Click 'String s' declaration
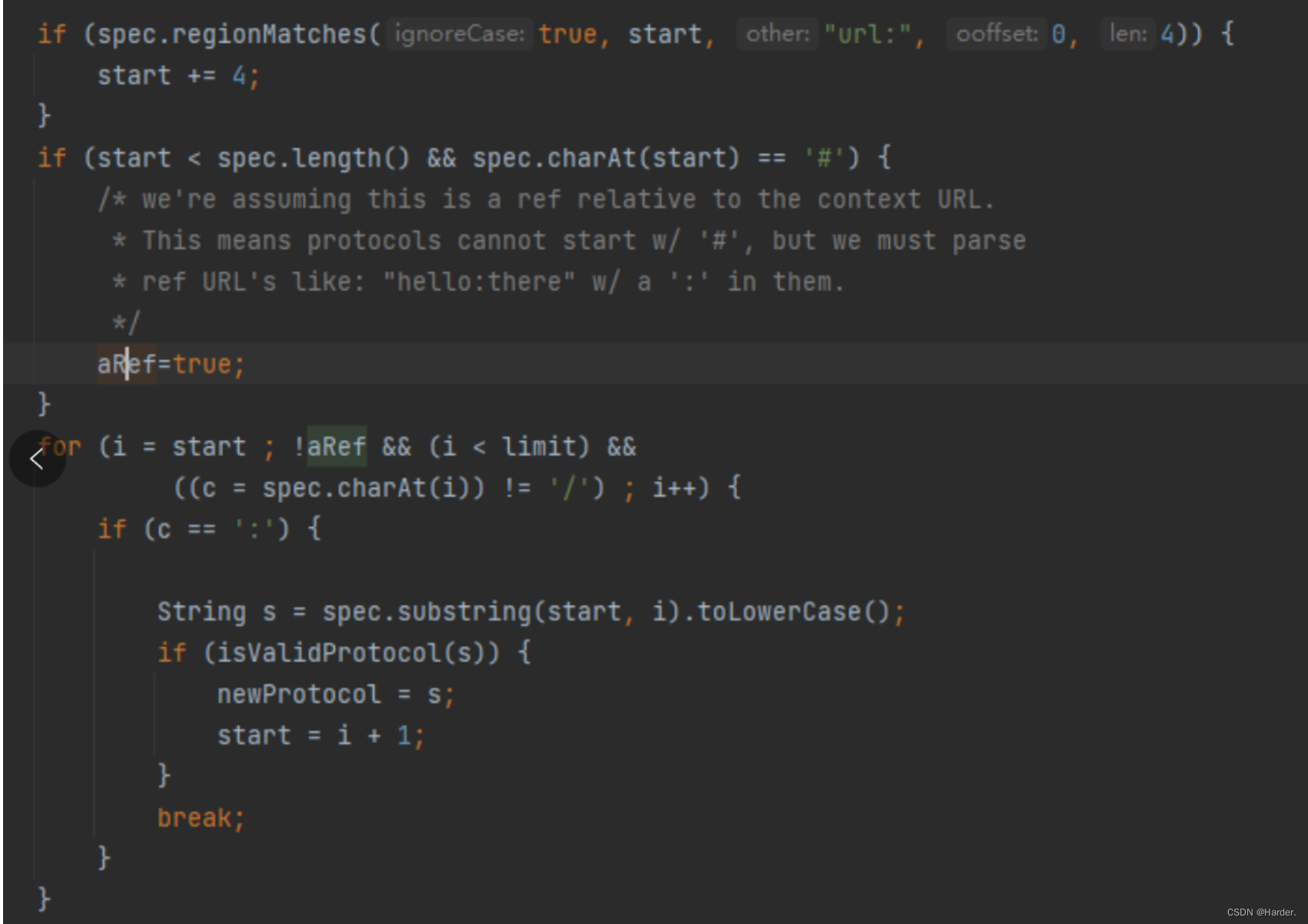1308x924 pixels. click(216, 612)
